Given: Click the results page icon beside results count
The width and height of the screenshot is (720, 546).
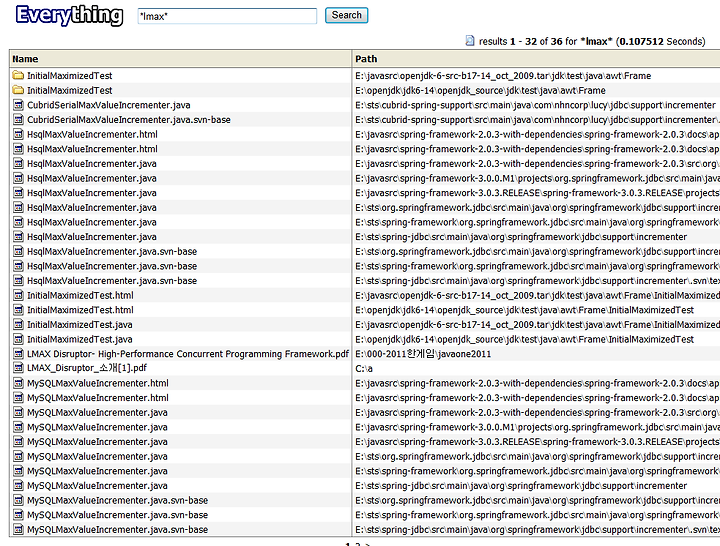Looking at the screenshot, I should pyautogui.click(x=470, y=41).
